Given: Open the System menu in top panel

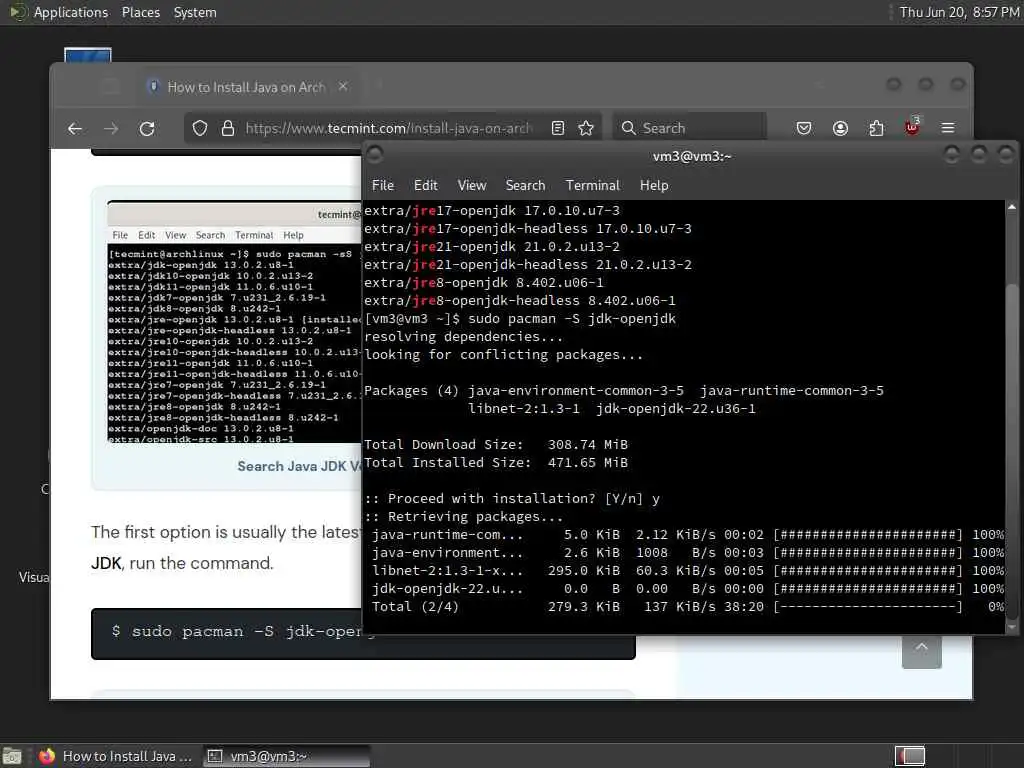Looking at the screenshot, I should tap(195, 12).
